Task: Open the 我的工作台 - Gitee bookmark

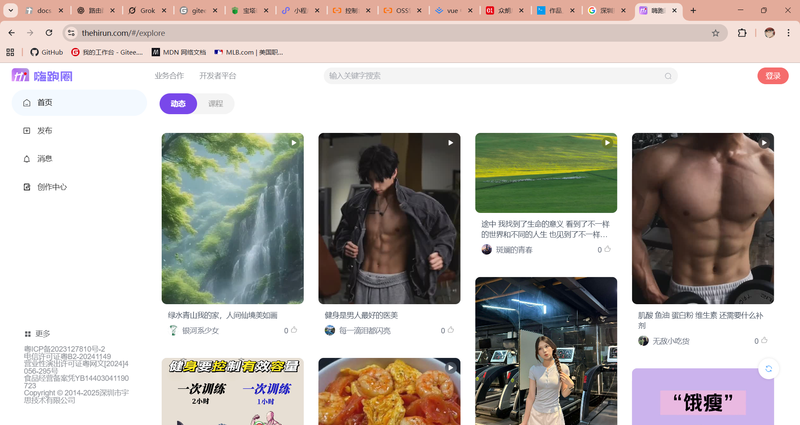Action: 107,52
